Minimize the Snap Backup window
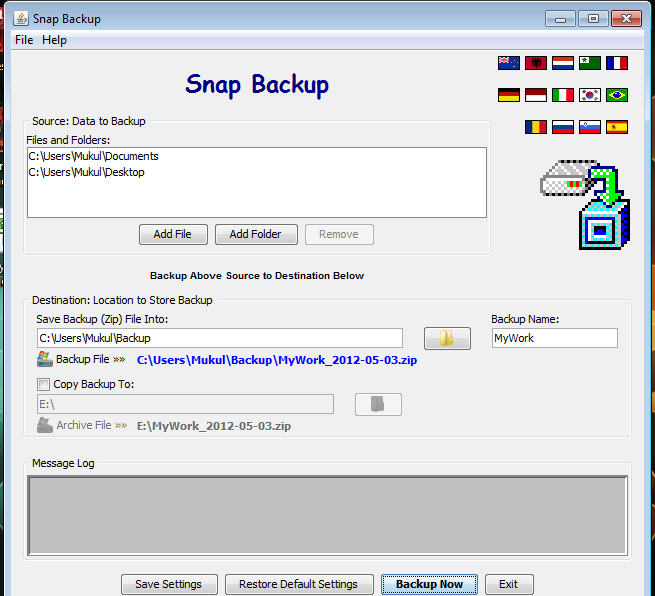 click(560, 19)
